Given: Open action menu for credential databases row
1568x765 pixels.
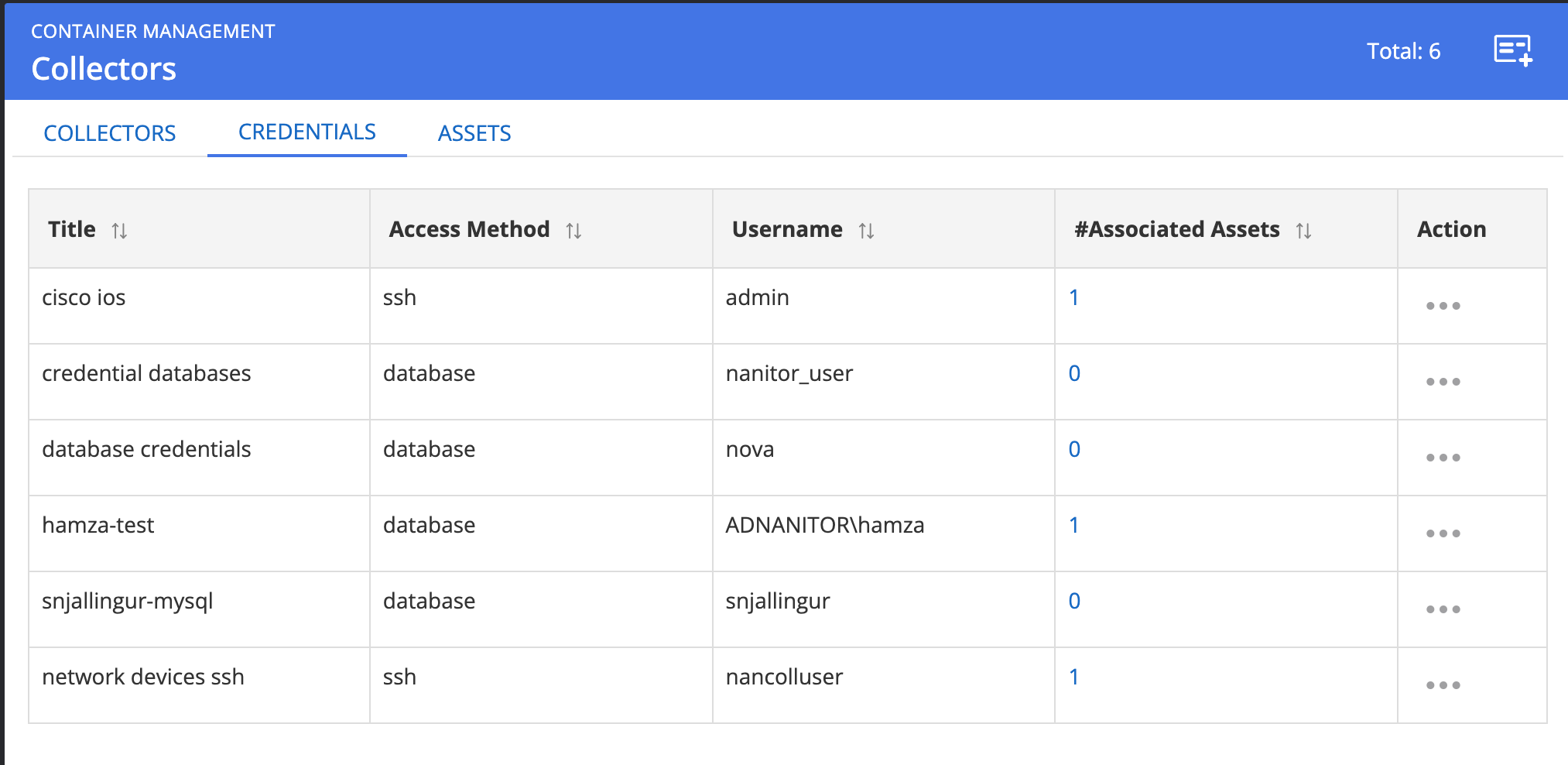Looking at the screenshot, I should point(1443,382).
